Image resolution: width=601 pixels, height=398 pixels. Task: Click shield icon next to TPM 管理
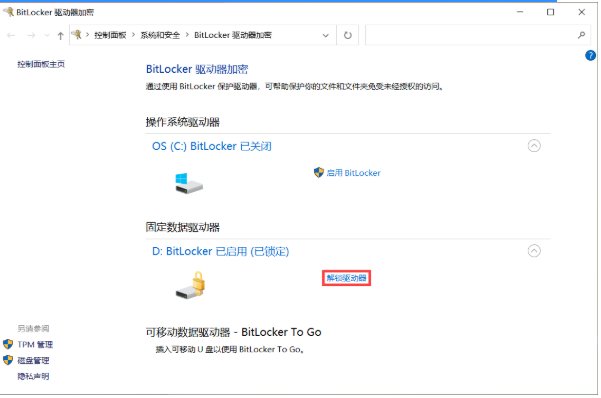click(x=8, y=344)
